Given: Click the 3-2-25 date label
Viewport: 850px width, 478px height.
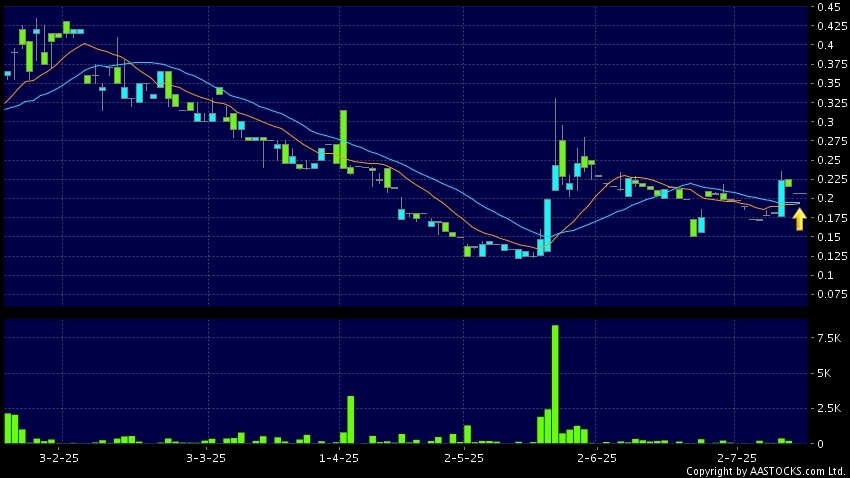Looking at the screenshot, I should pos(59,458).
